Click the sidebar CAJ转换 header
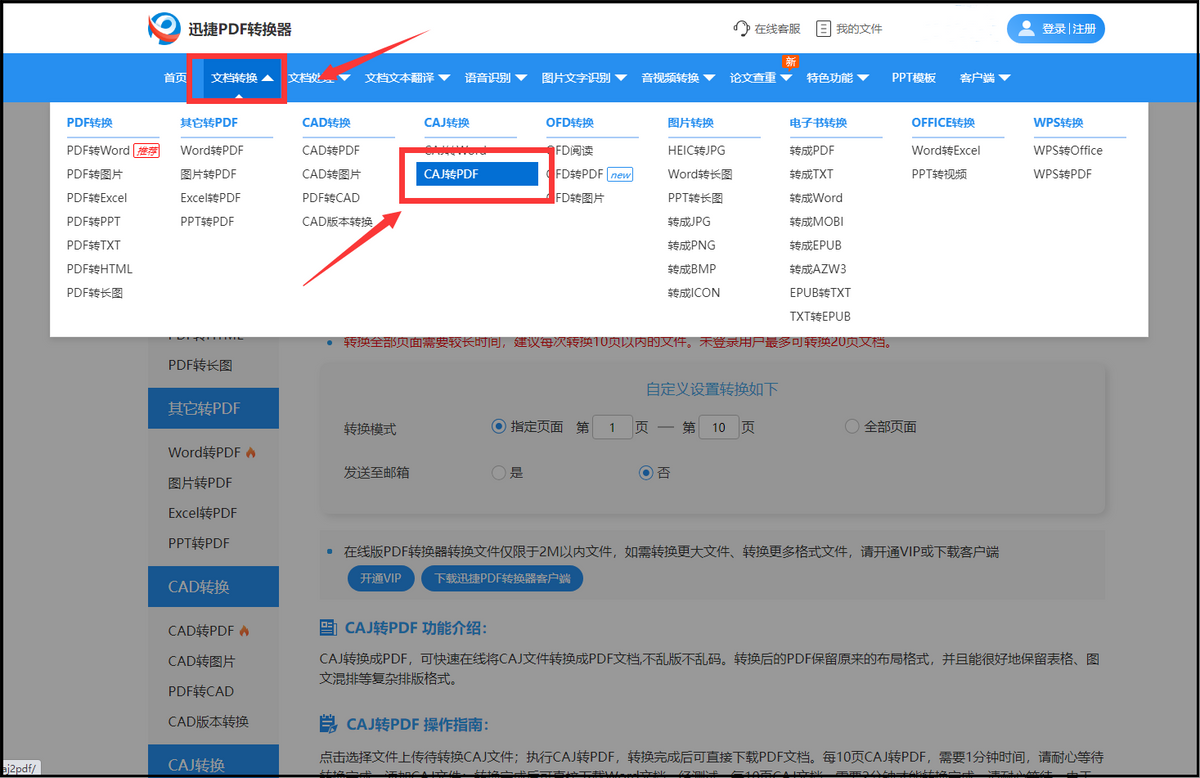 point(213,762)
